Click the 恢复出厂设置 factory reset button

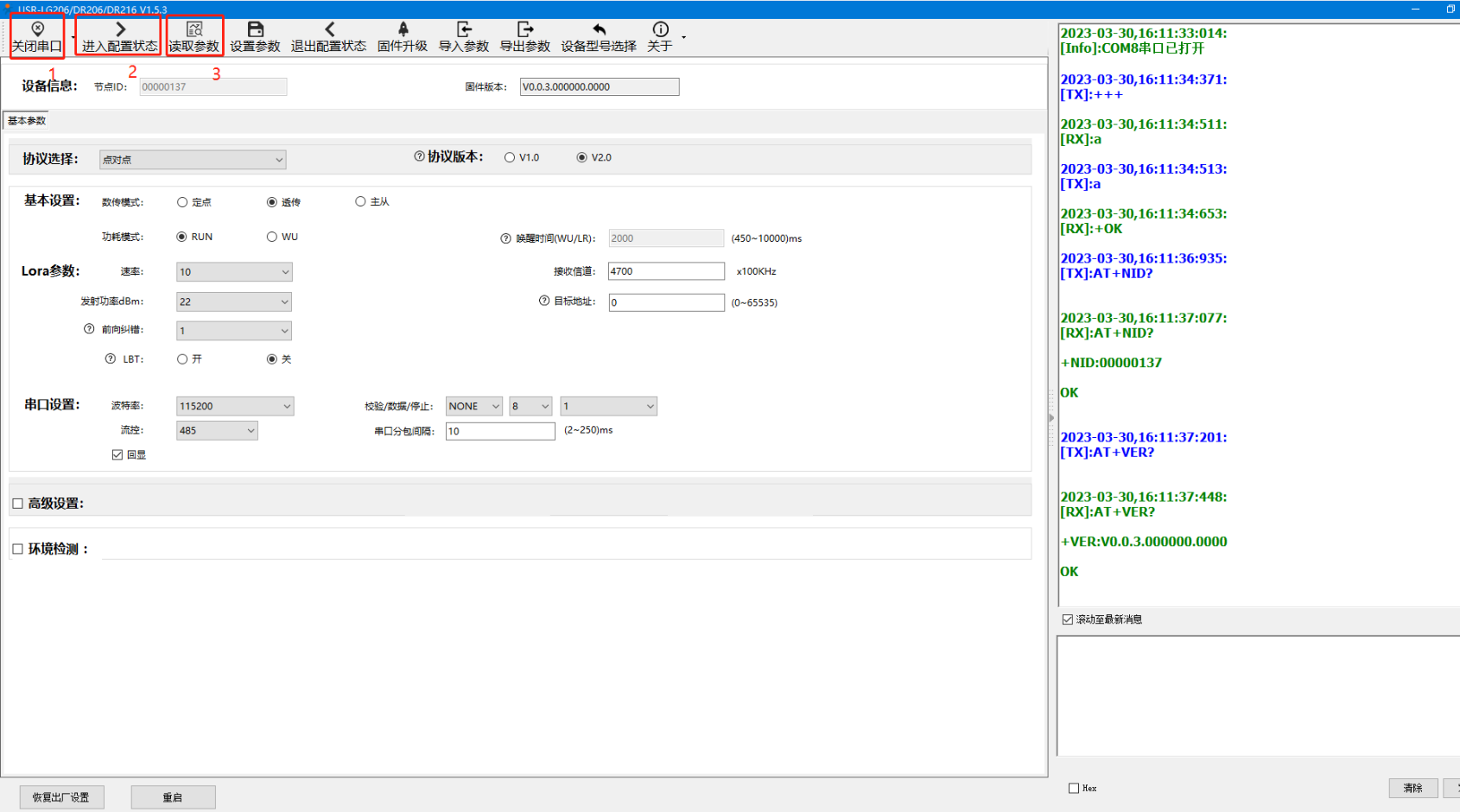pyautogui.click(x=61, y=797)
